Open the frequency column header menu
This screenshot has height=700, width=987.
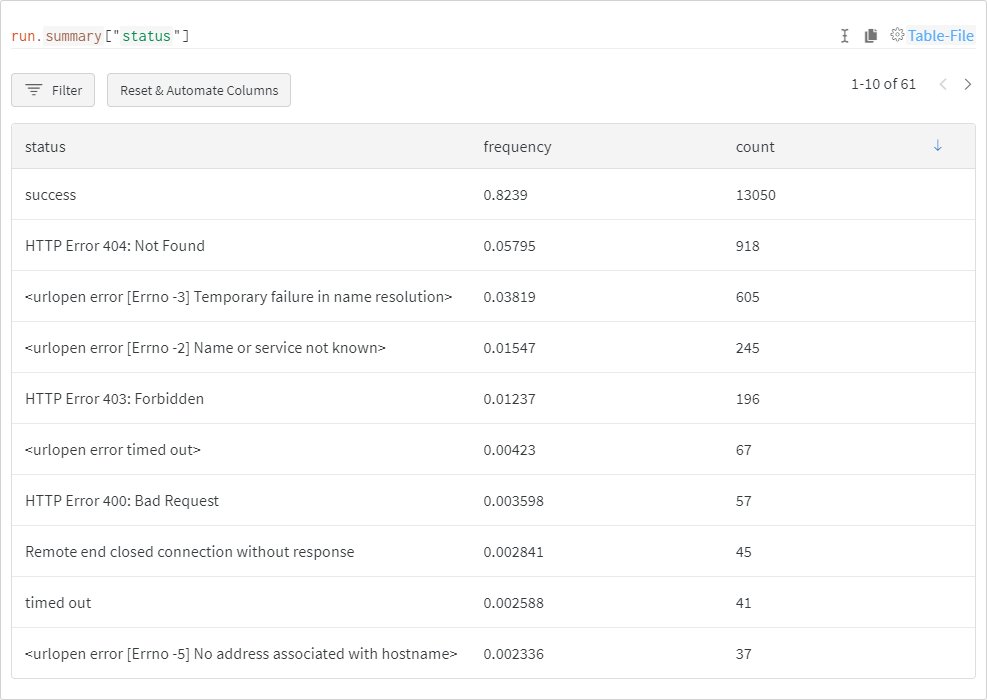(x=517, y=147)
